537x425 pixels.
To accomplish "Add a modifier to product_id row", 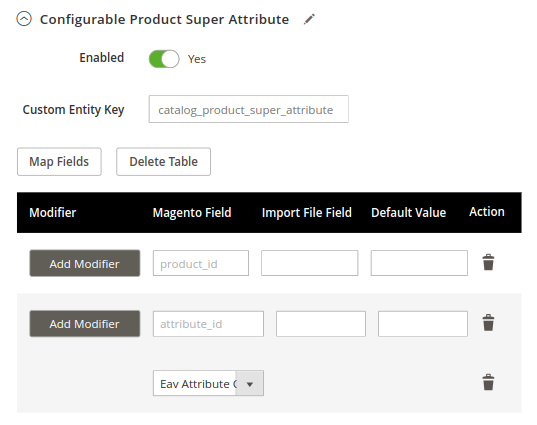I will pyautogui.click(x=85, y=263).
